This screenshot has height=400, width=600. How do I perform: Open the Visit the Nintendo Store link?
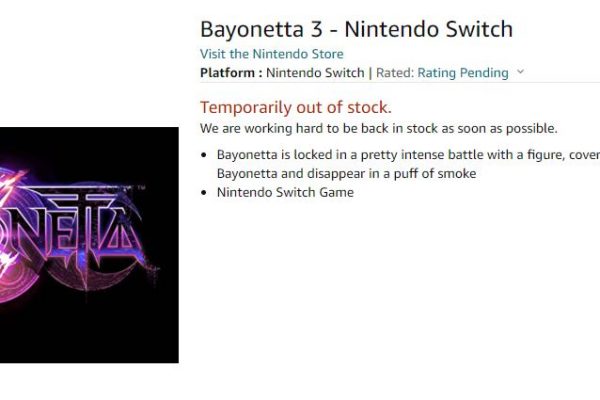coord(271,54)
